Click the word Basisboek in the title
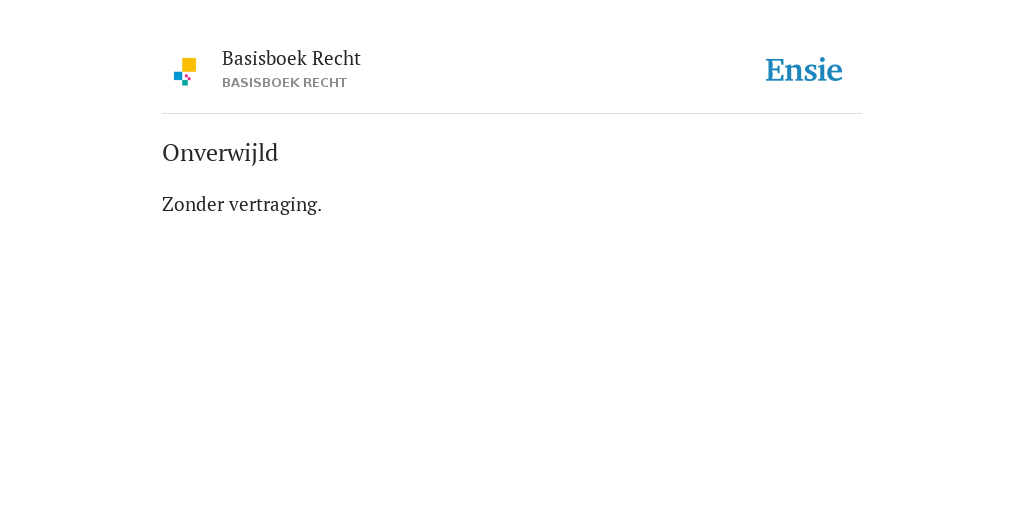The height and width of the screenshot is (512, 1024). [264, 58]
